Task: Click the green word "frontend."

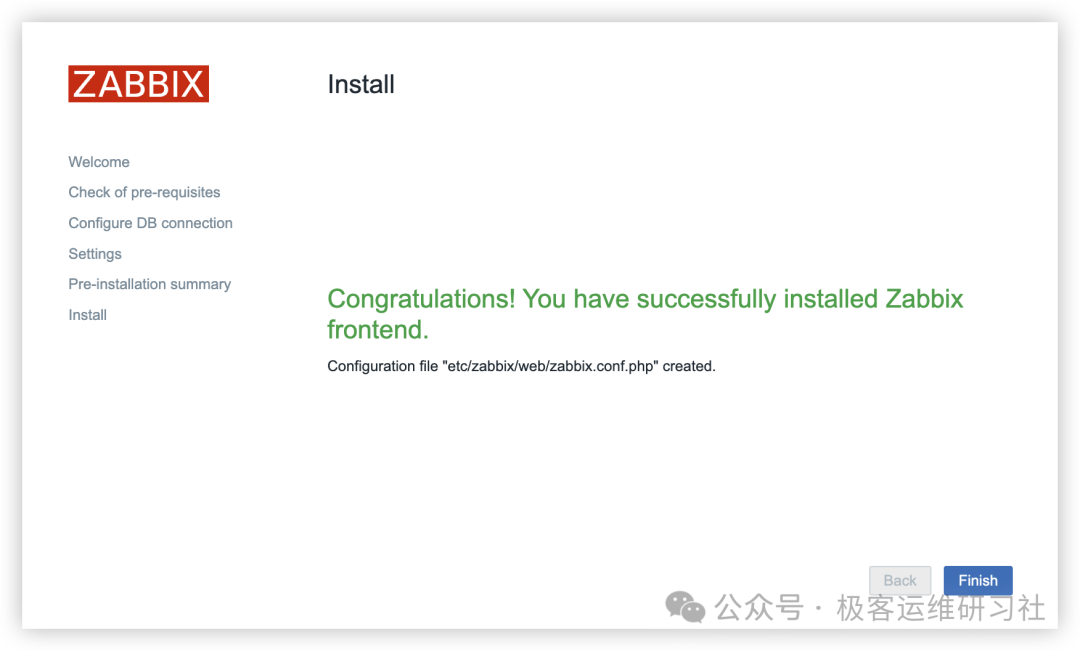Action: coord(378,330)
